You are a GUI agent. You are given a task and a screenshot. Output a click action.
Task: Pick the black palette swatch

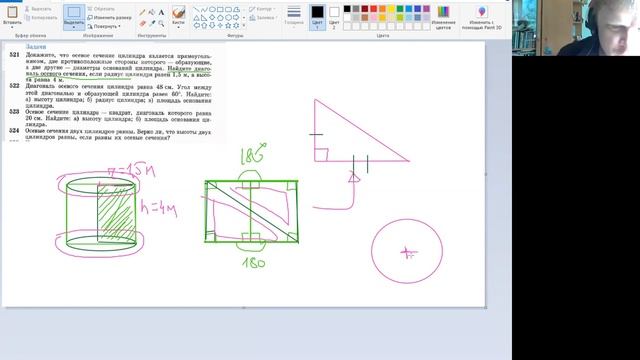click(x=347, y=9)
